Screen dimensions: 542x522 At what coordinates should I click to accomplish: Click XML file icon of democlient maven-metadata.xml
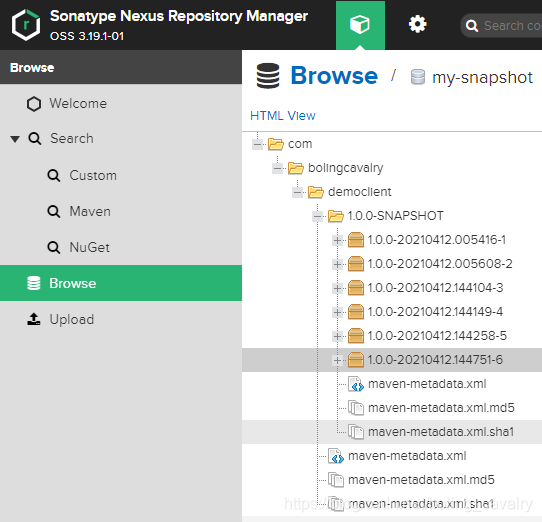point(336,456)
